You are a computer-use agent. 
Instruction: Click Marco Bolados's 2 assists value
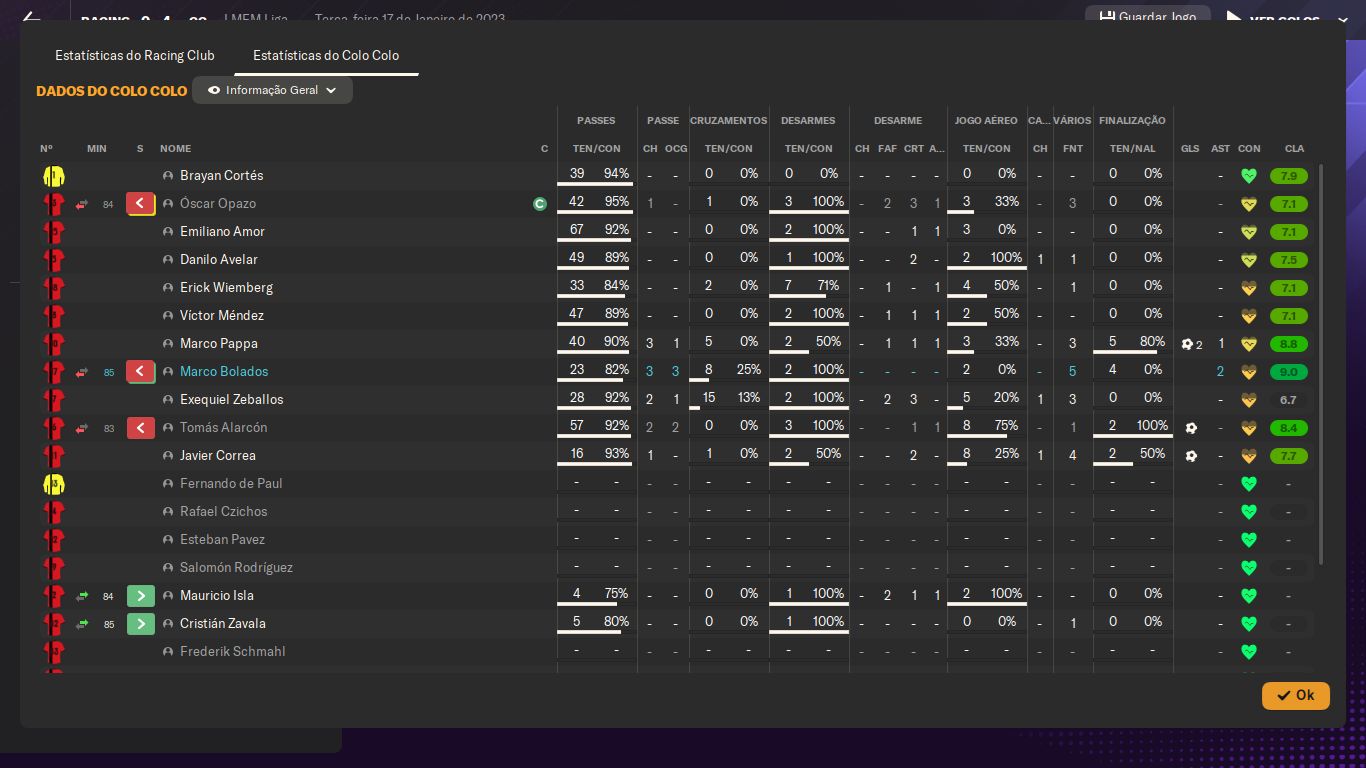[x=1220, y=372]
